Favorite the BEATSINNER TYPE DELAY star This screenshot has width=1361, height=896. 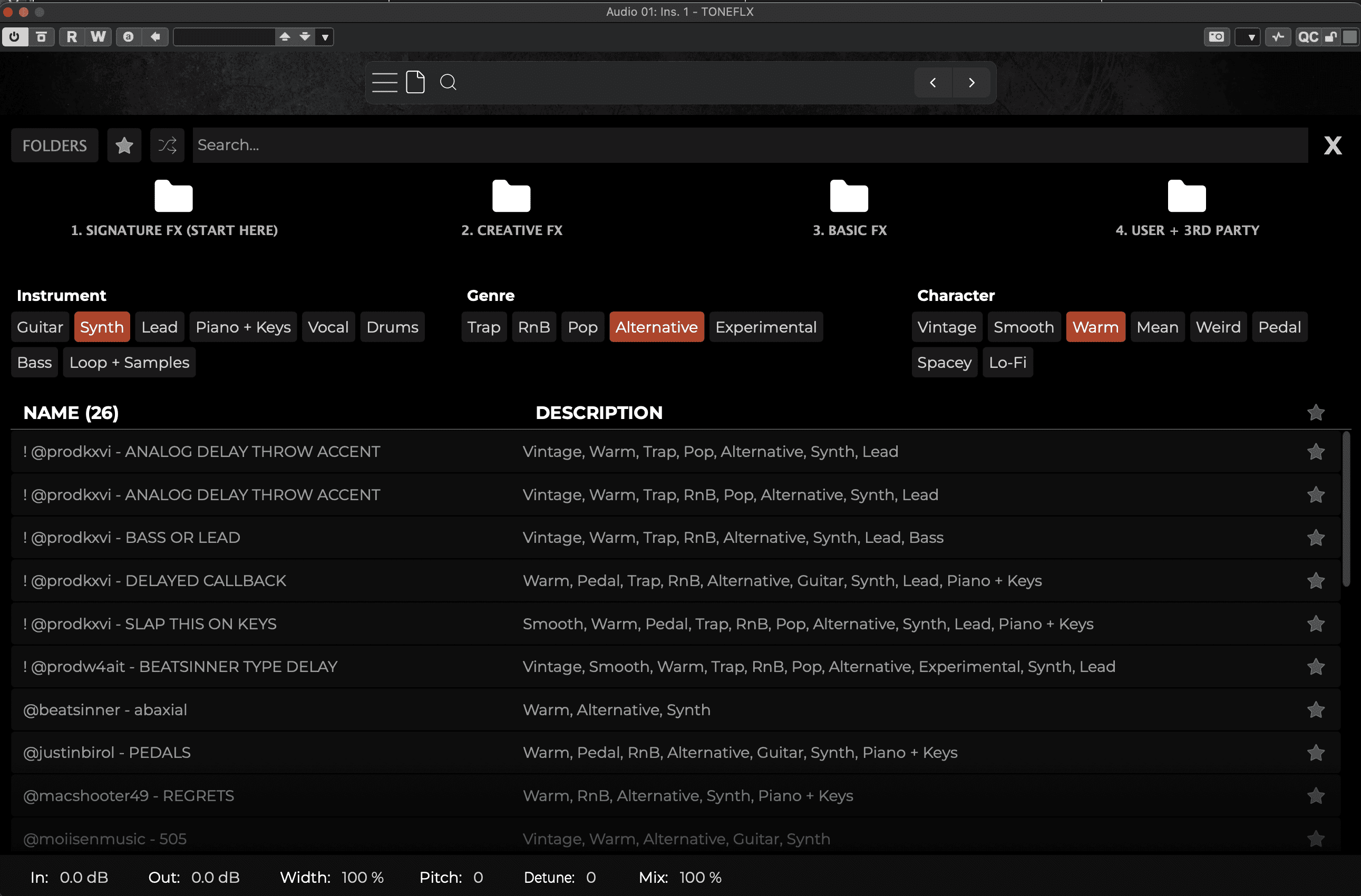pos(1316,667)
